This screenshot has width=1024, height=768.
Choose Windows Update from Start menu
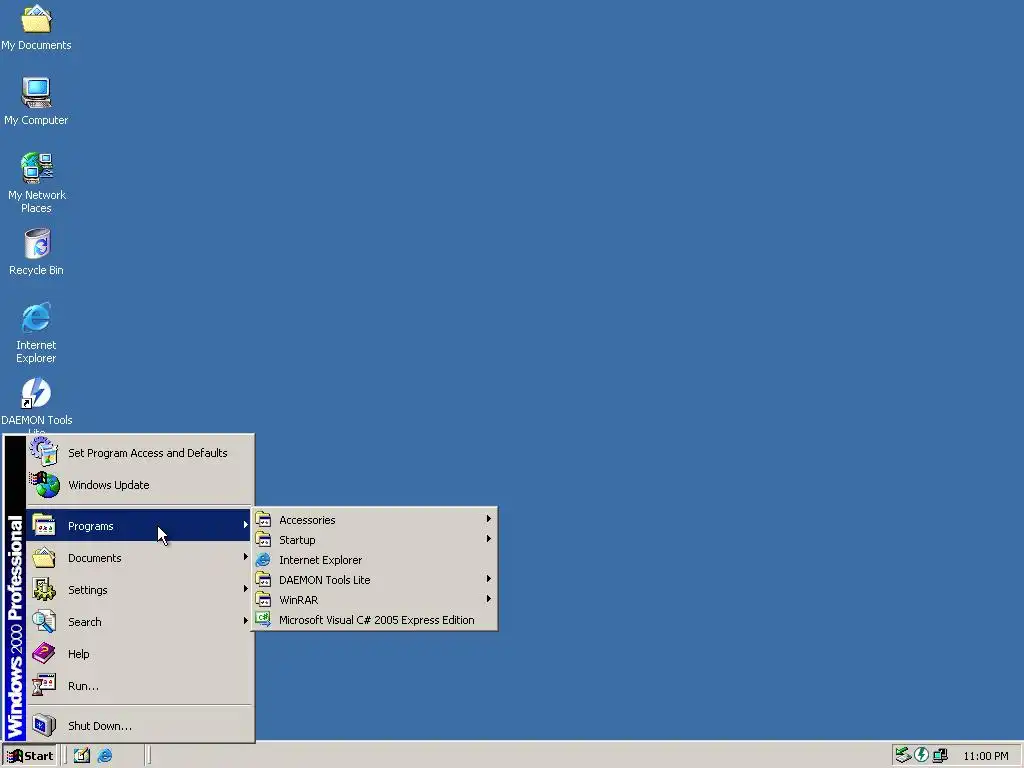coord(140,485)
